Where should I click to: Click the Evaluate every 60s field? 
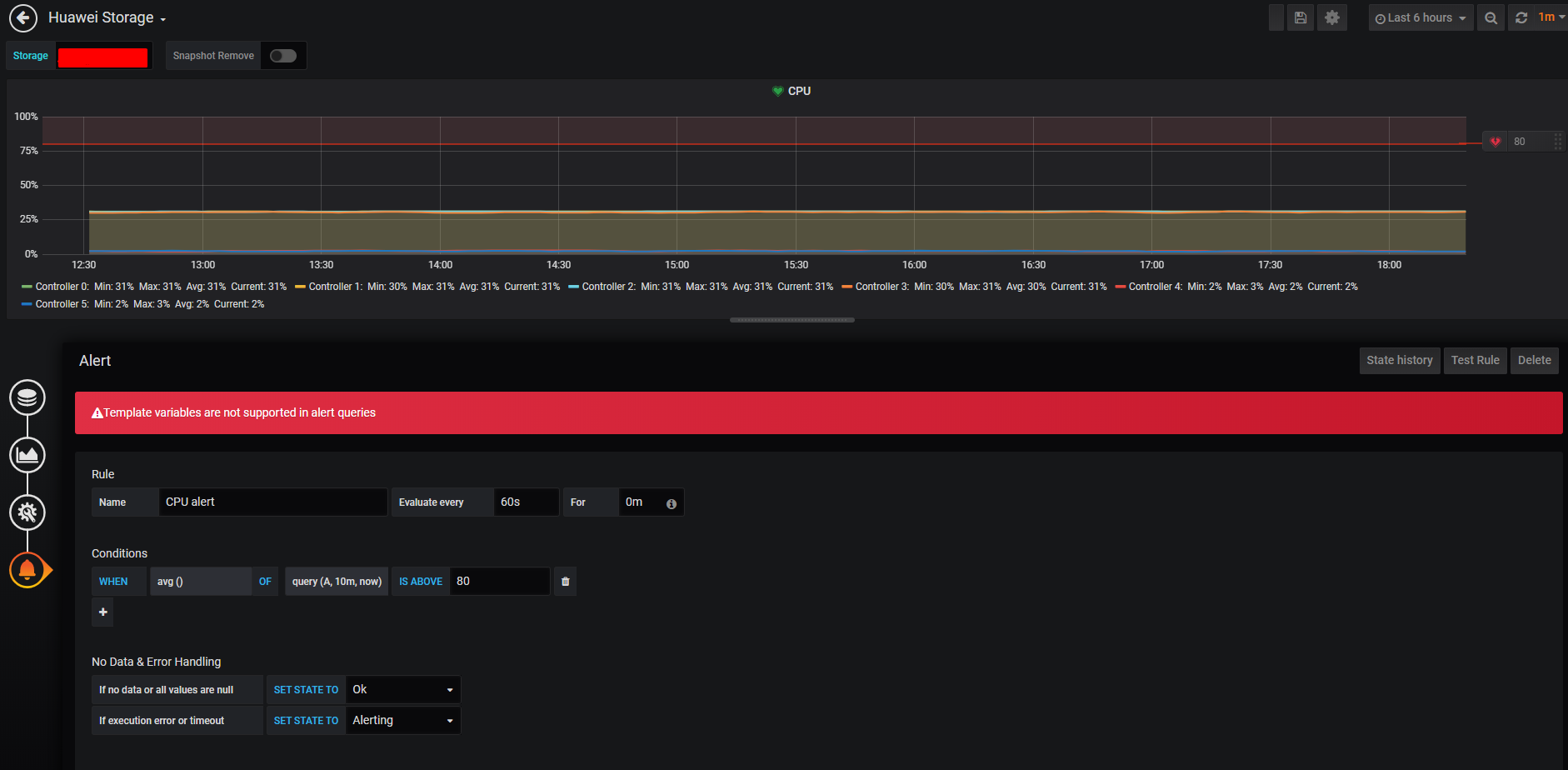[x=527, y=502]
